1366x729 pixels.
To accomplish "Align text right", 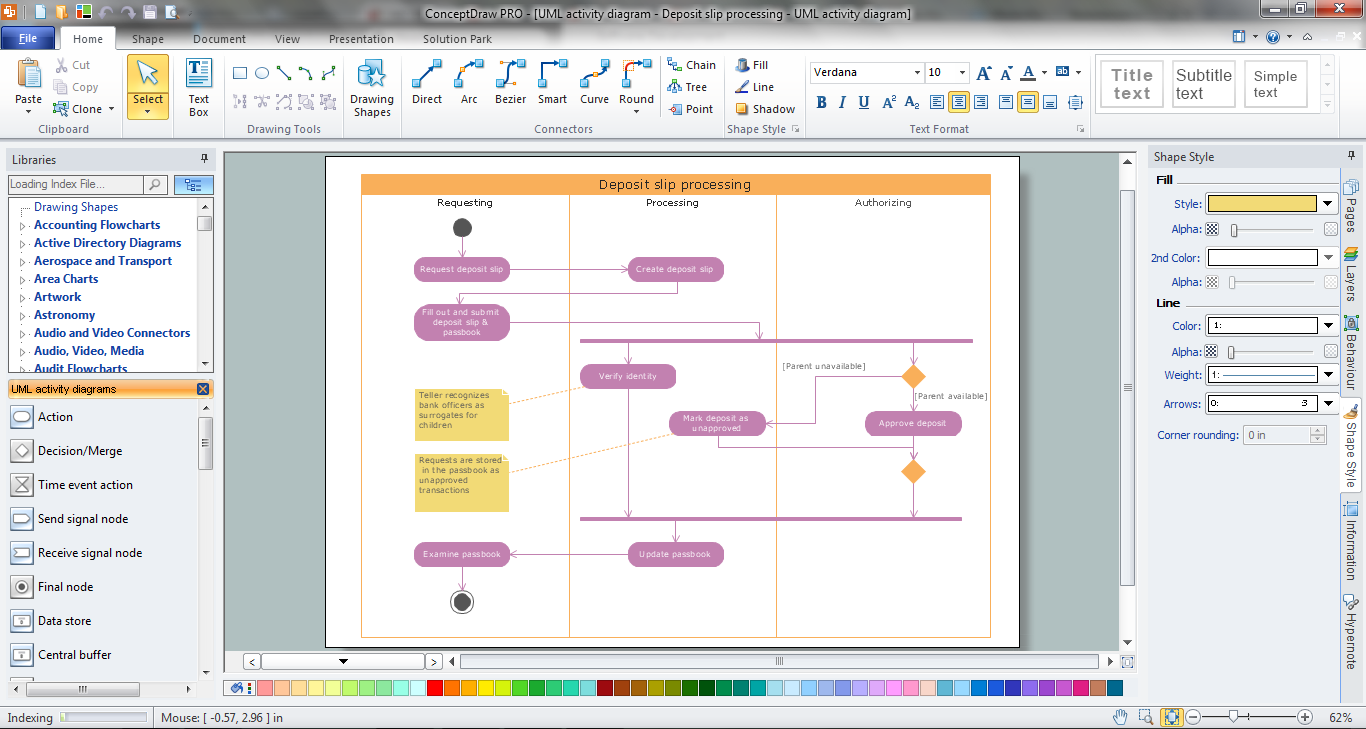I will pyautogui.click(x=981, y=102).
